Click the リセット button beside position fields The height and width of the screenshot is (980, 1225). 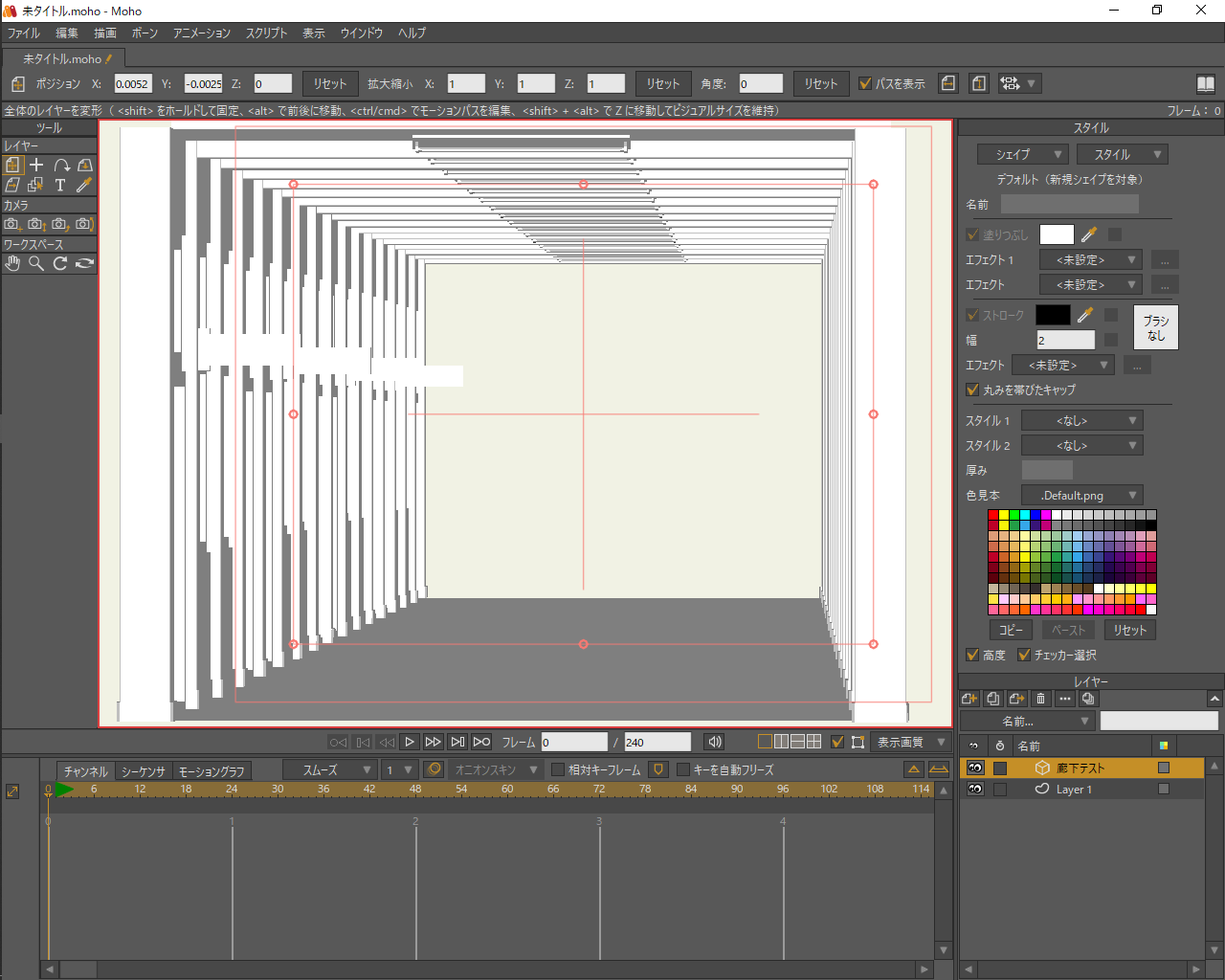(330, 83)
